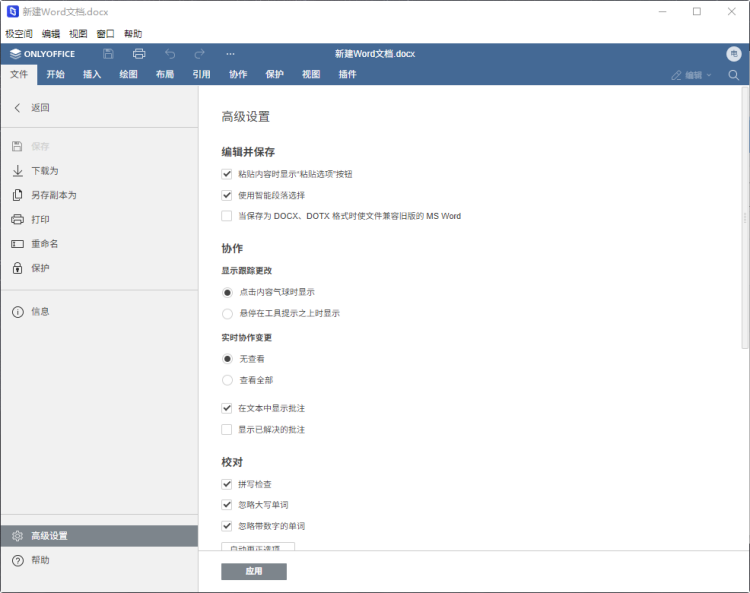
Task: Click the 应用 apply button
Action: pos(254,572)
